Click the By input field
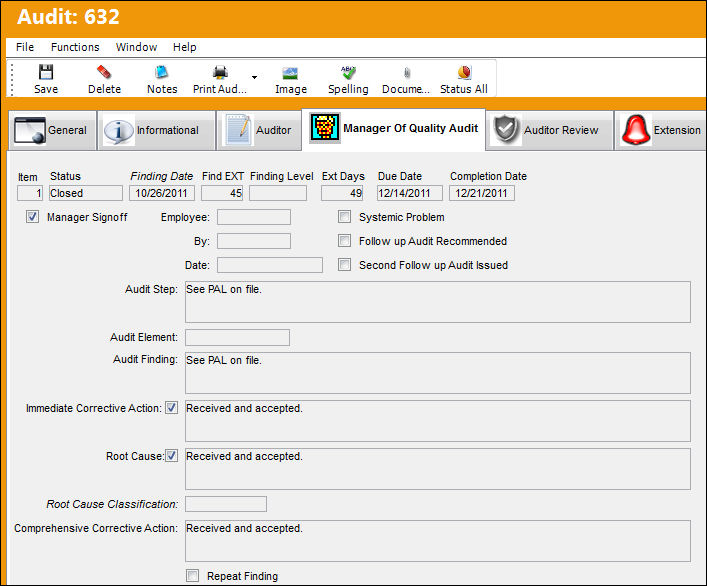 pyautogui.click(x=254, y=241)
